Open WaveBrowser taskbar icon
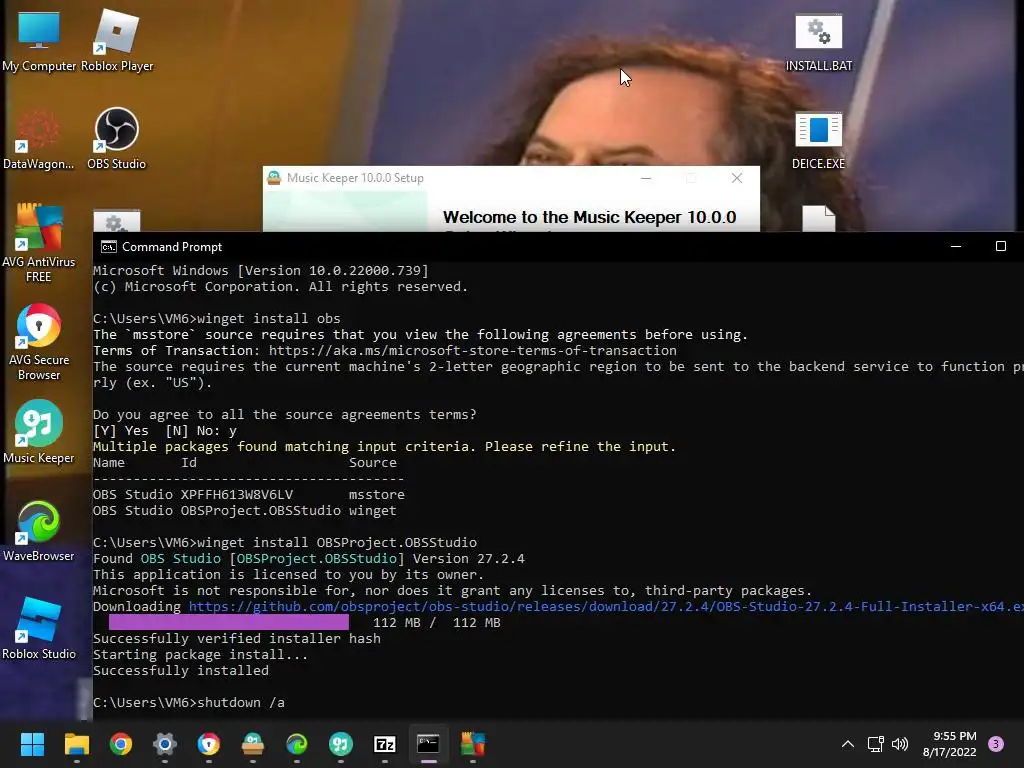This screenshot has height=768, width=1024. (297, 744)
